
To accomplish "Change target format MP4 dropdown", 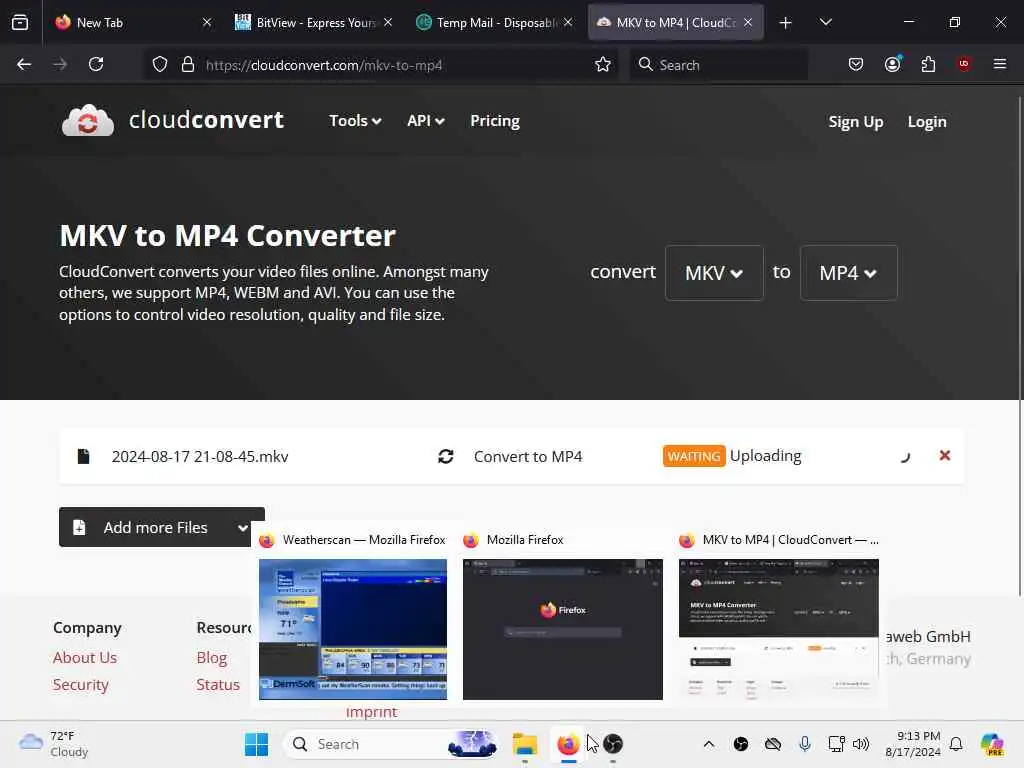I will click(x=848, y=273).
